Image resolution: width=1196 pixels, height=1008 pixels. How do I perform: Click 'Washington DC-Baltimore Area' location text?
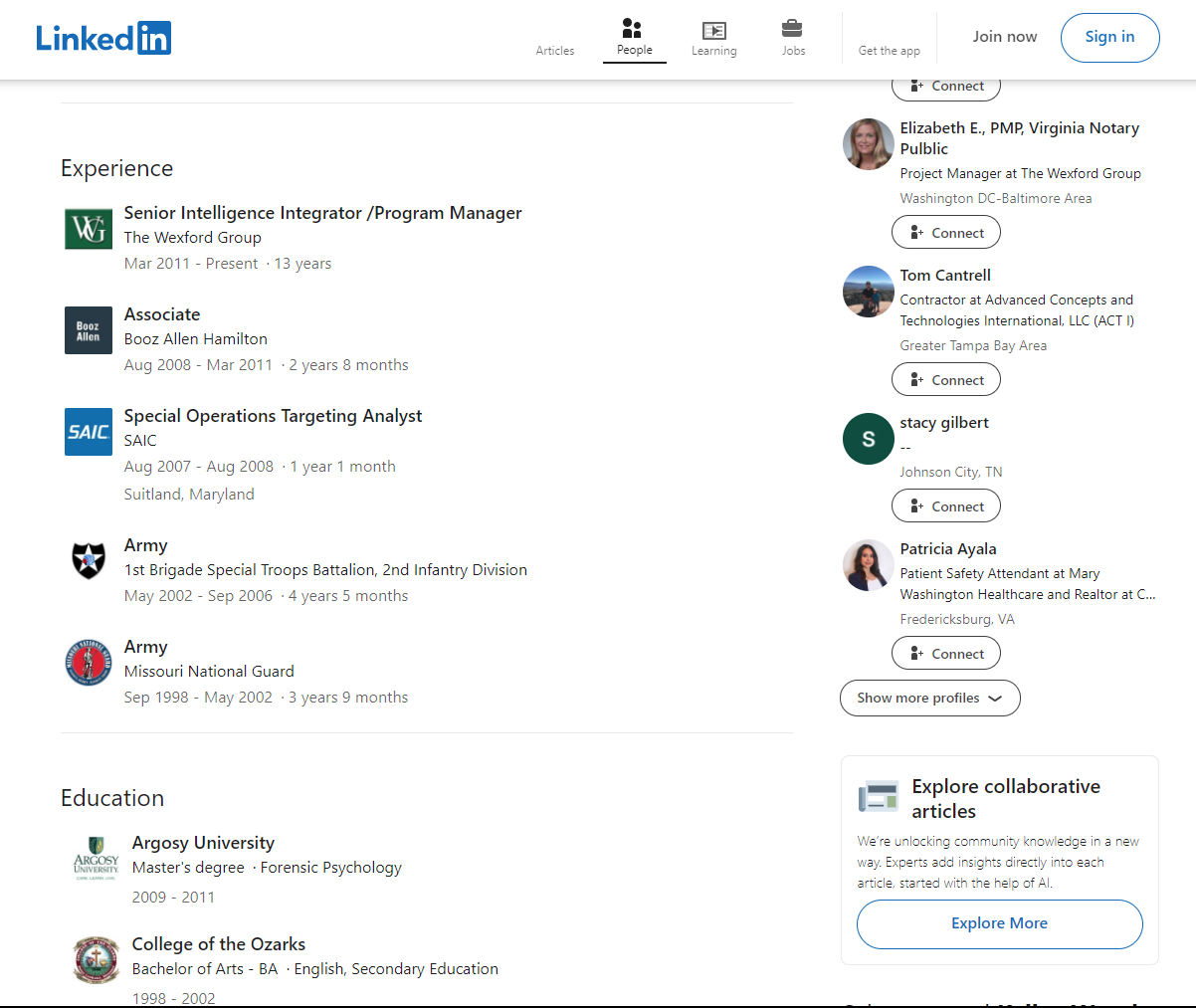[996, 199]
